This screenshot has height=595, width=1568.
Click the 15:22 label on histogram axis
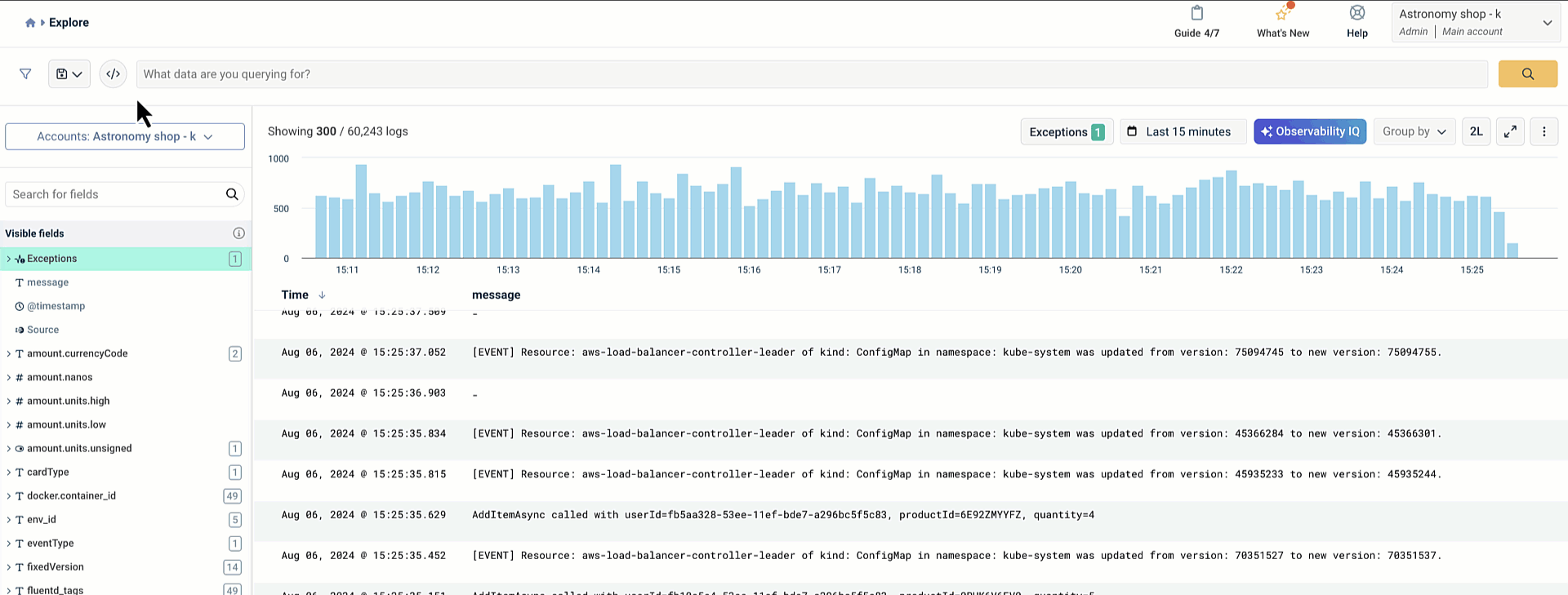(1231, 269)
